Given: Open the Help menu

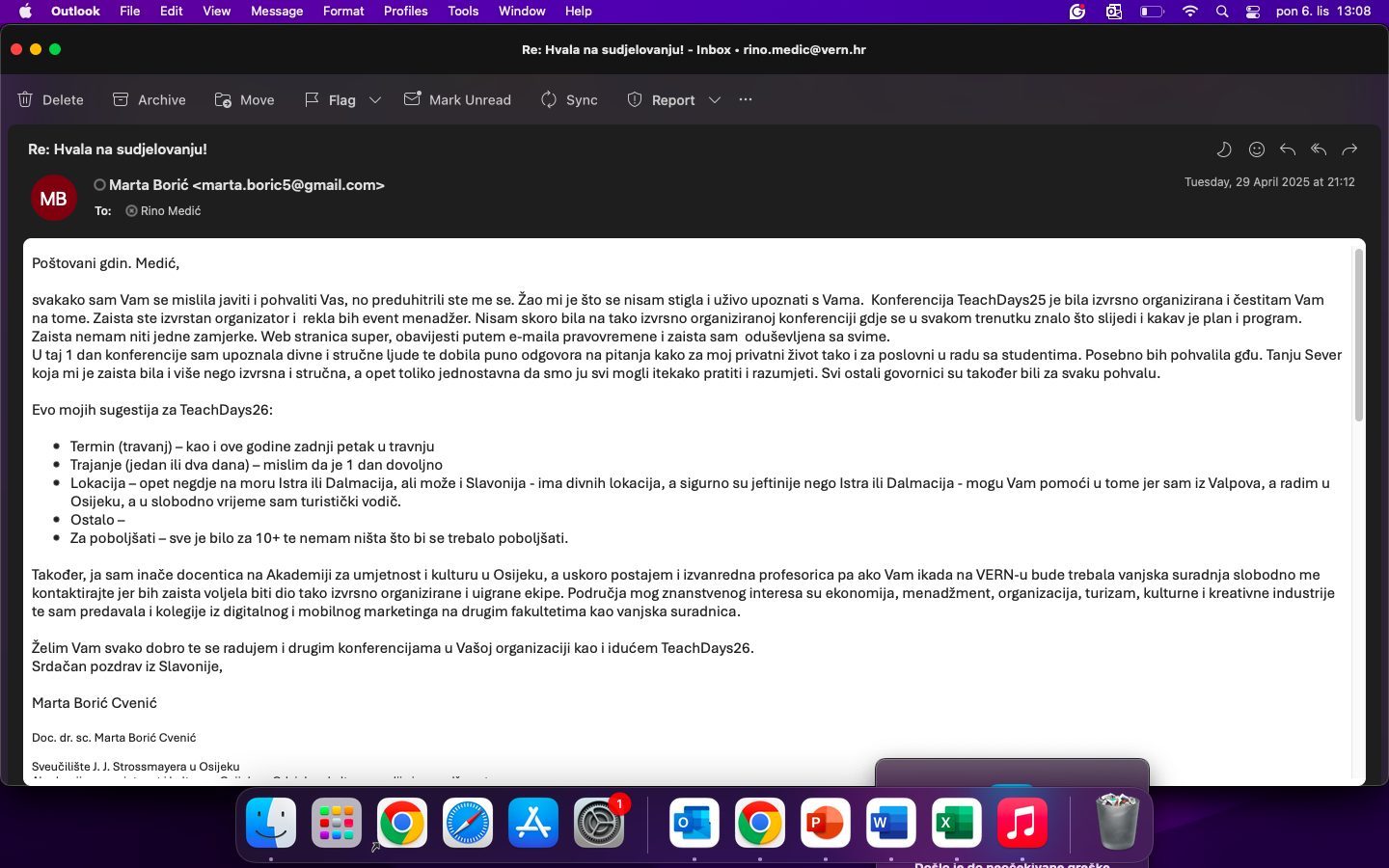Looking at the screenshot, I should [x=579, y=12].
